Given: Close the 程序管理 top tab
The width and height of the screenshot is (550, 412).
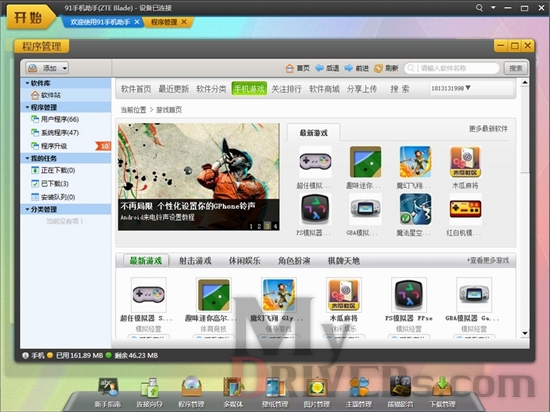Looking at the screenshot, I should click(184, 22).
